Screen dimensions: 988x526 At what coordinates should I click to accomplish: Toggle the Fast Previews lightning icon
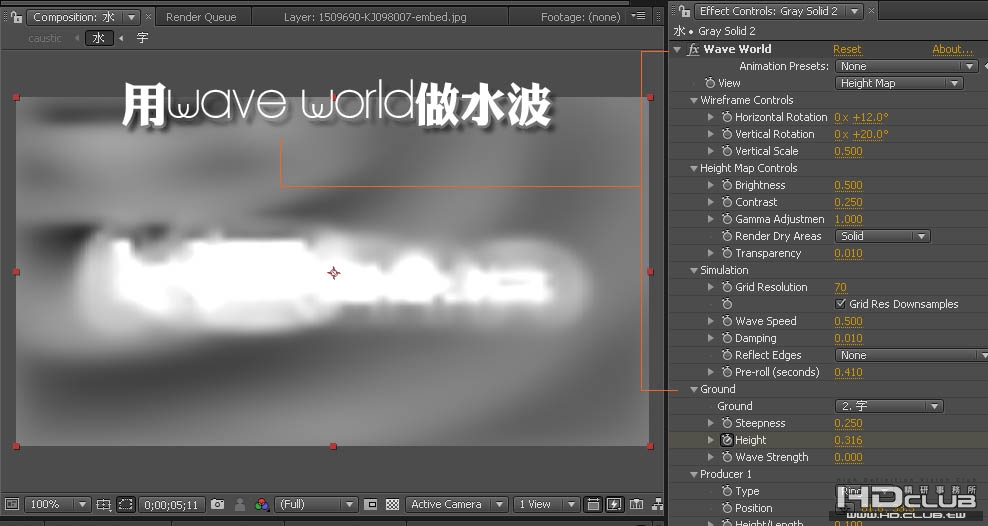614,504
